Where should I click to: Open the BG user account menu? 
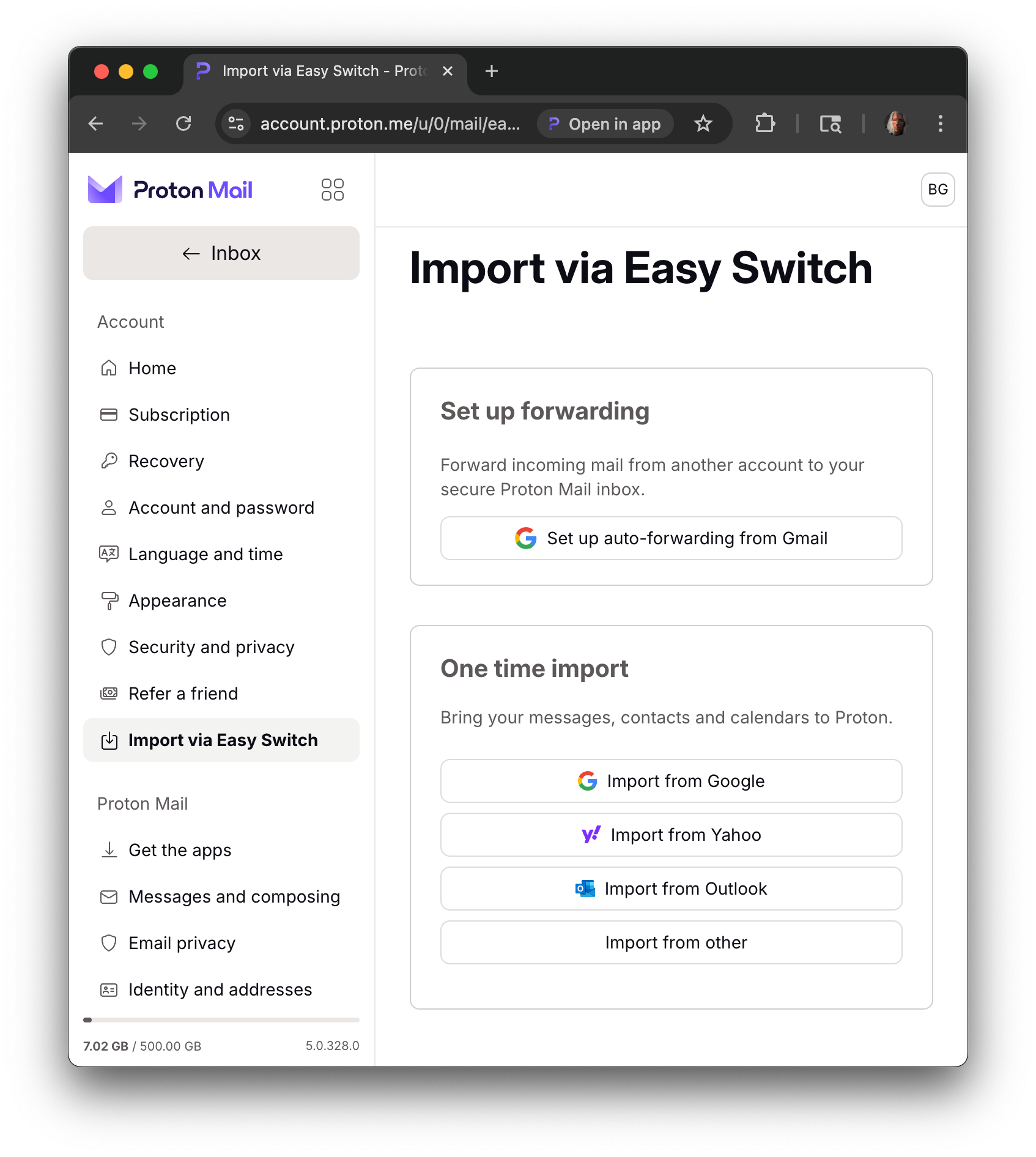point(938,190)
